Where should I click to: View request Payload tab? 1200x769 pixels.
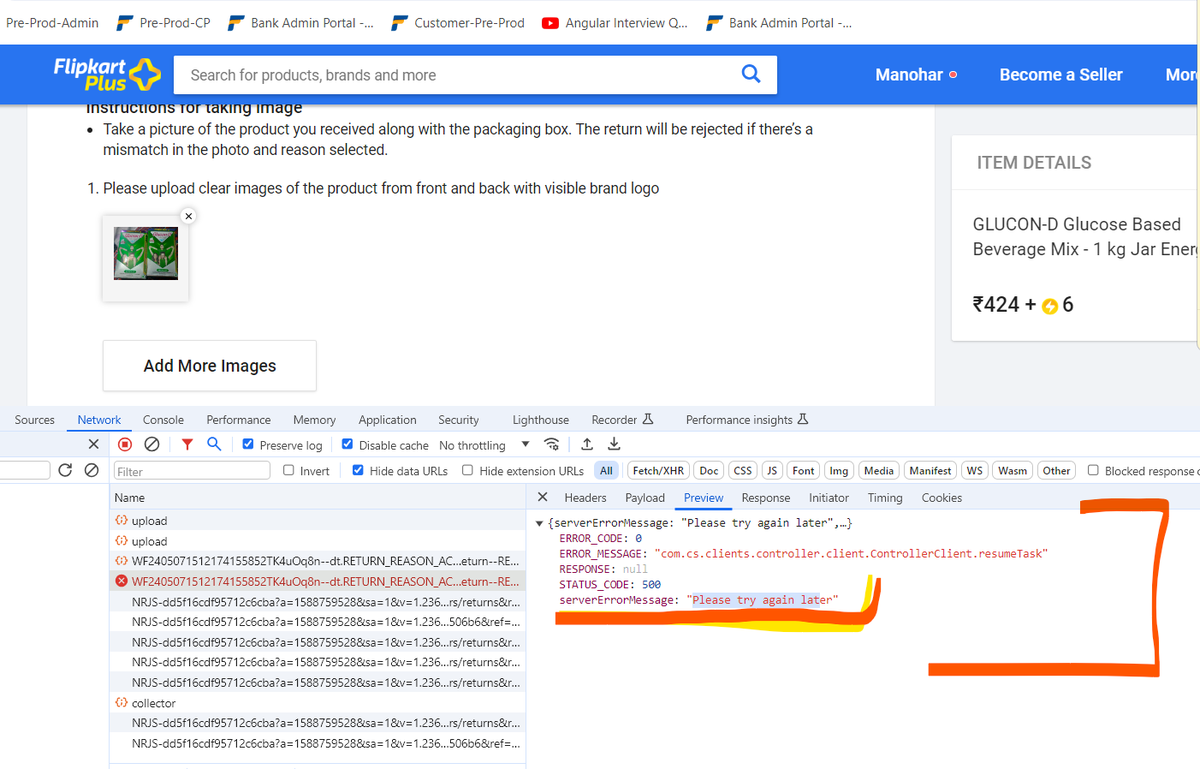645,497
